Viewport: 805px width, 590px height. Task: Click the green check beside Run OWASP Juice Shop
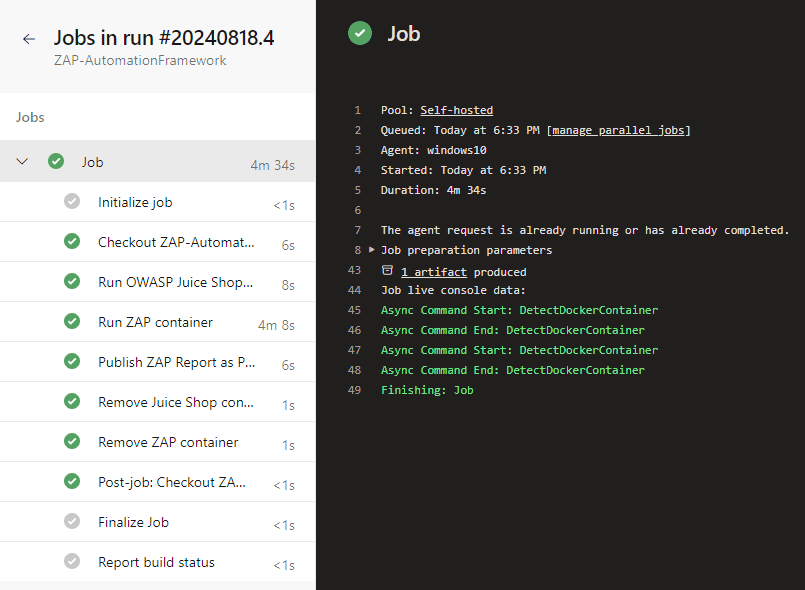[x=72, y=281]
